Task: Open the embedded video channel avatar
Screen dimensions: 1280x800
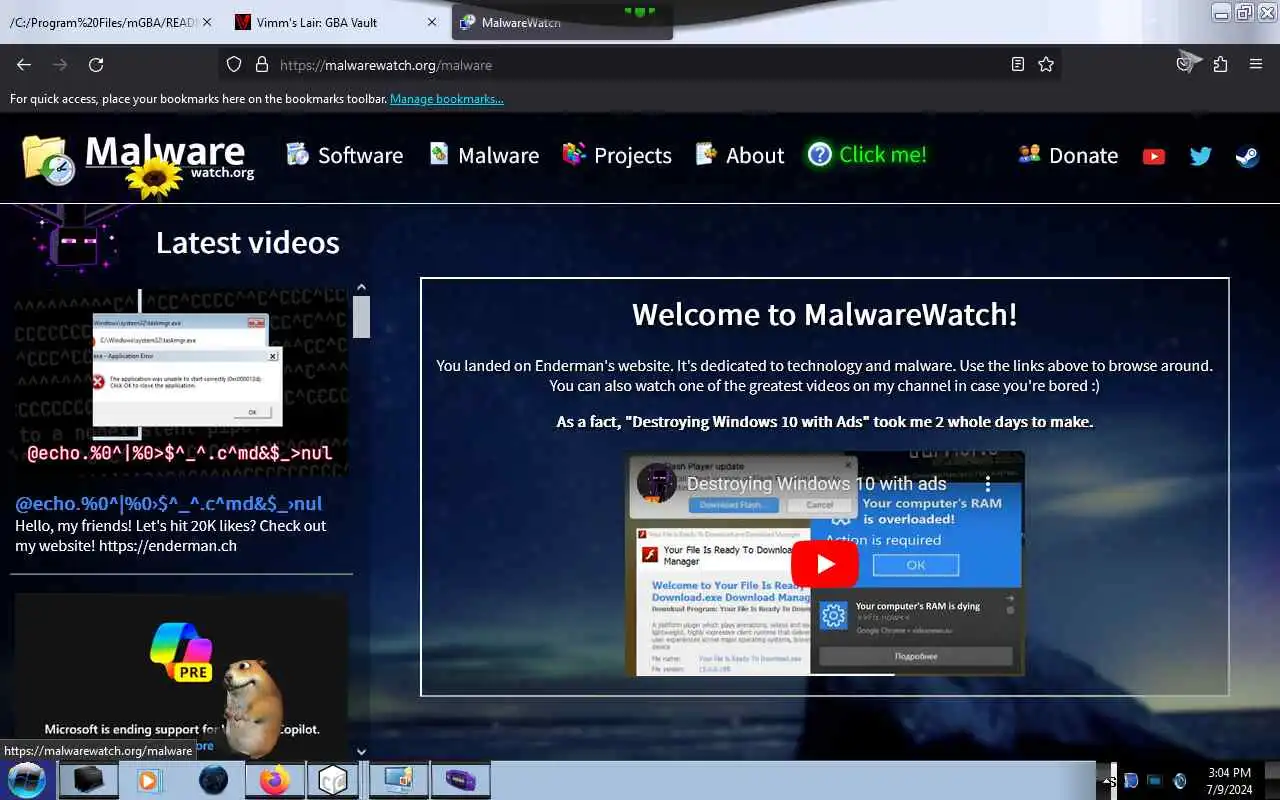Action: (x=657, y=483)
